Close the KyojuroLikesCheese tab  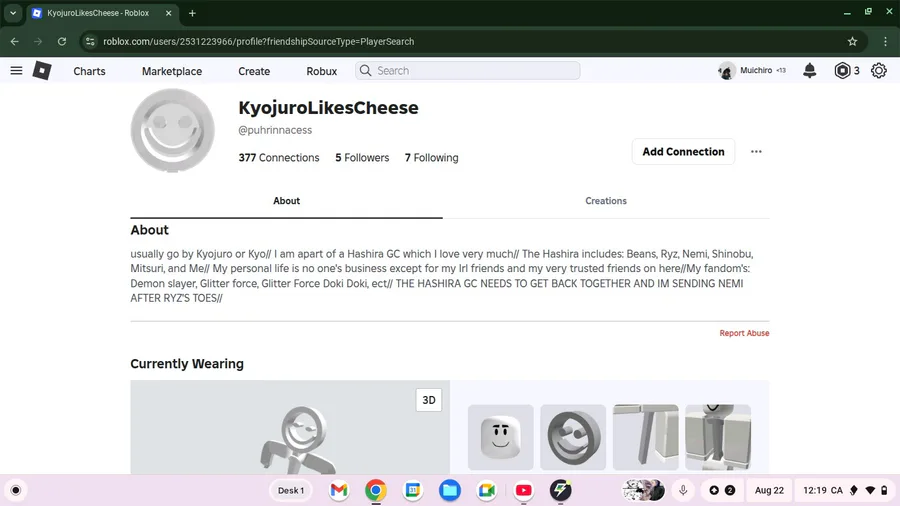(x=168, y=13)
